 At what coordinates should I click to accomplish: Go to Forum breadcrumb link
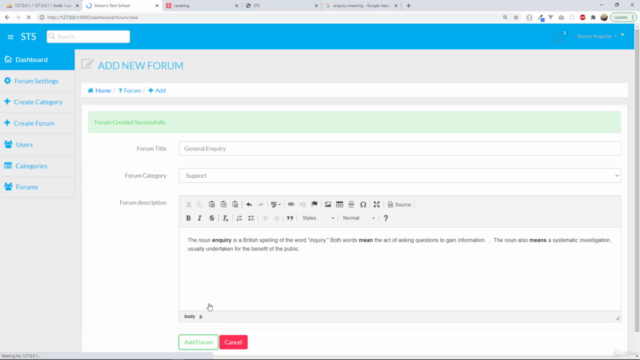pos(129,91)
